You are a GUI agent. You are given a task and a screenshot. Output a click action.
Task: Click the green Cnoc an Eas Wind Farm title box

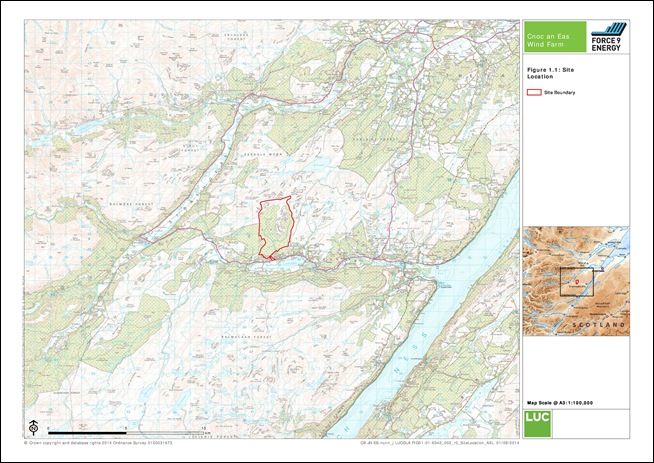coord(555,37)
